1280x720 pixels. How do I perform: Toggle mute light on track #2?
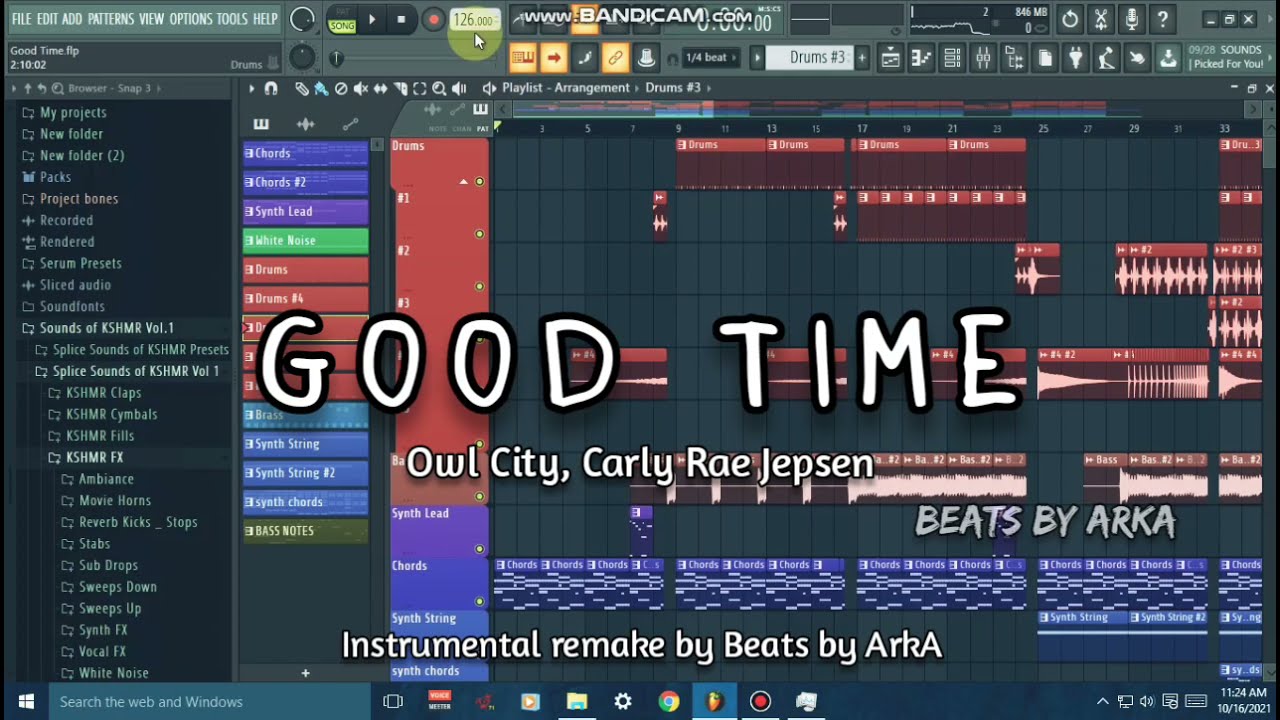point(480,286)
